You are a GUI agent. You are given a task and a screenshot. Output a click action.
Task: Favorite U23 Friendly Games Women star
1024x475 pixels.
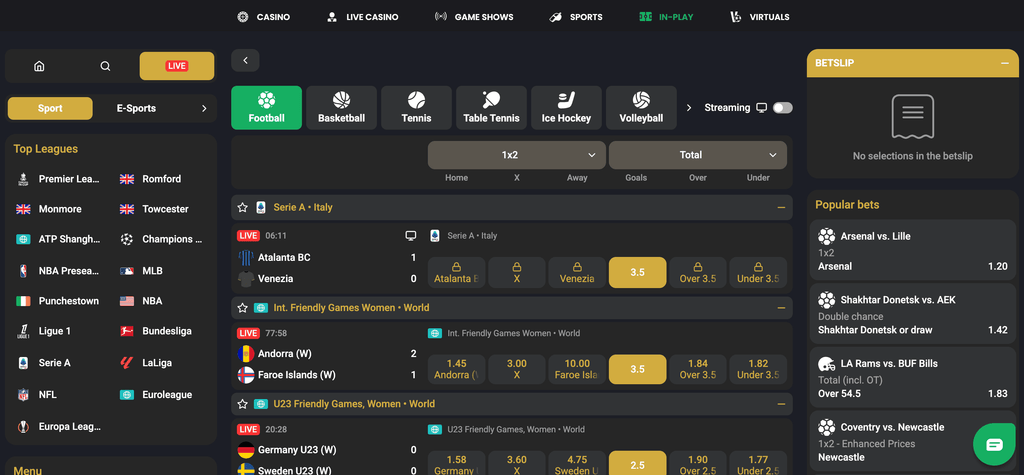[x=242, y=404]
